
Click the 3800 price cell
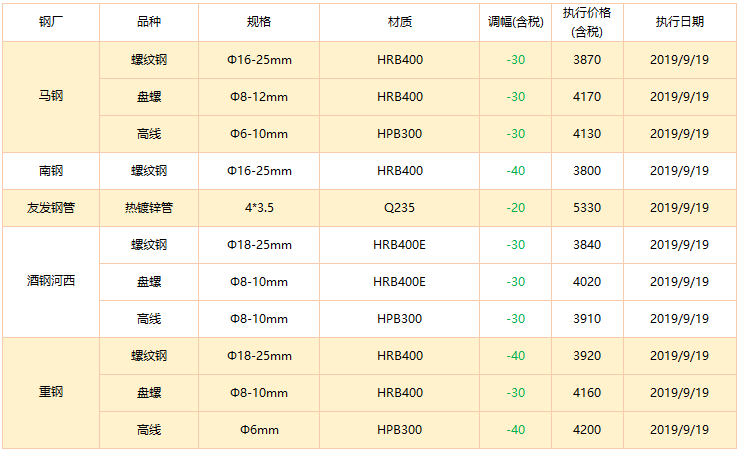(587, 171)
